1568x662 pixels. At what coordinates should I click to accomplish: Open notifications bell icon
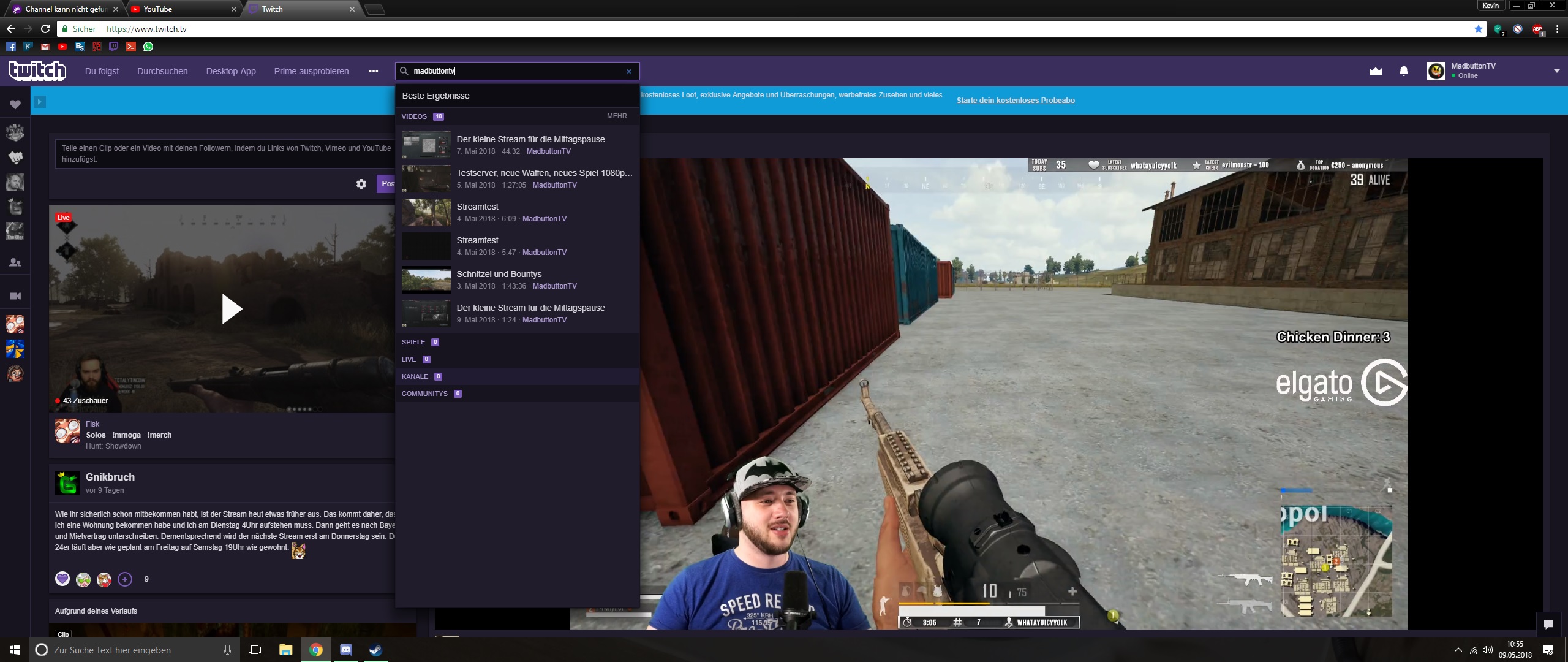(1404, 71)
